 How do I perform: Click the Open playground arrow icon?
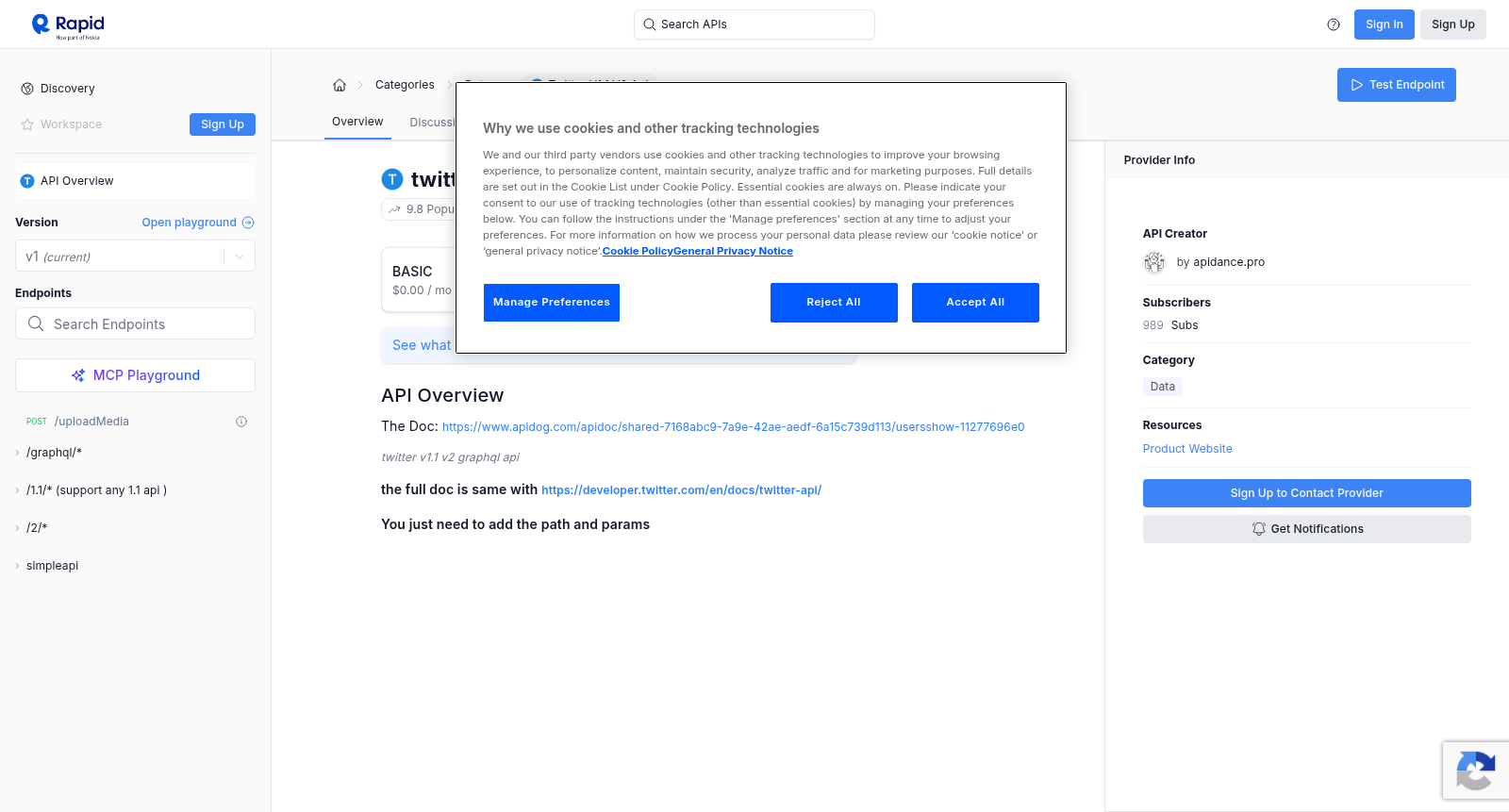(x=248, y=223)
